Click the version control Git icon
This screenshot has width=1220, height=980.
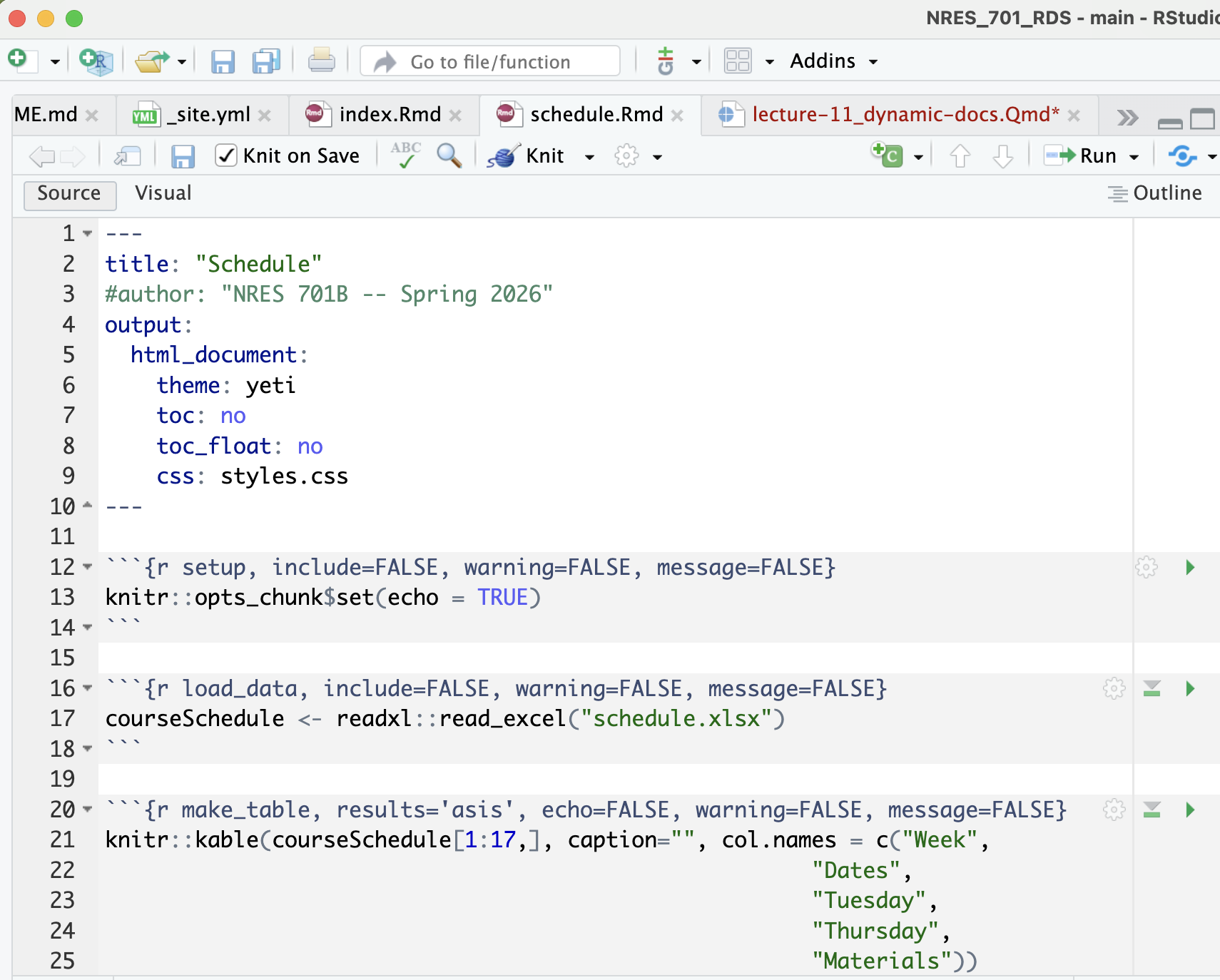tap(666, 61)
